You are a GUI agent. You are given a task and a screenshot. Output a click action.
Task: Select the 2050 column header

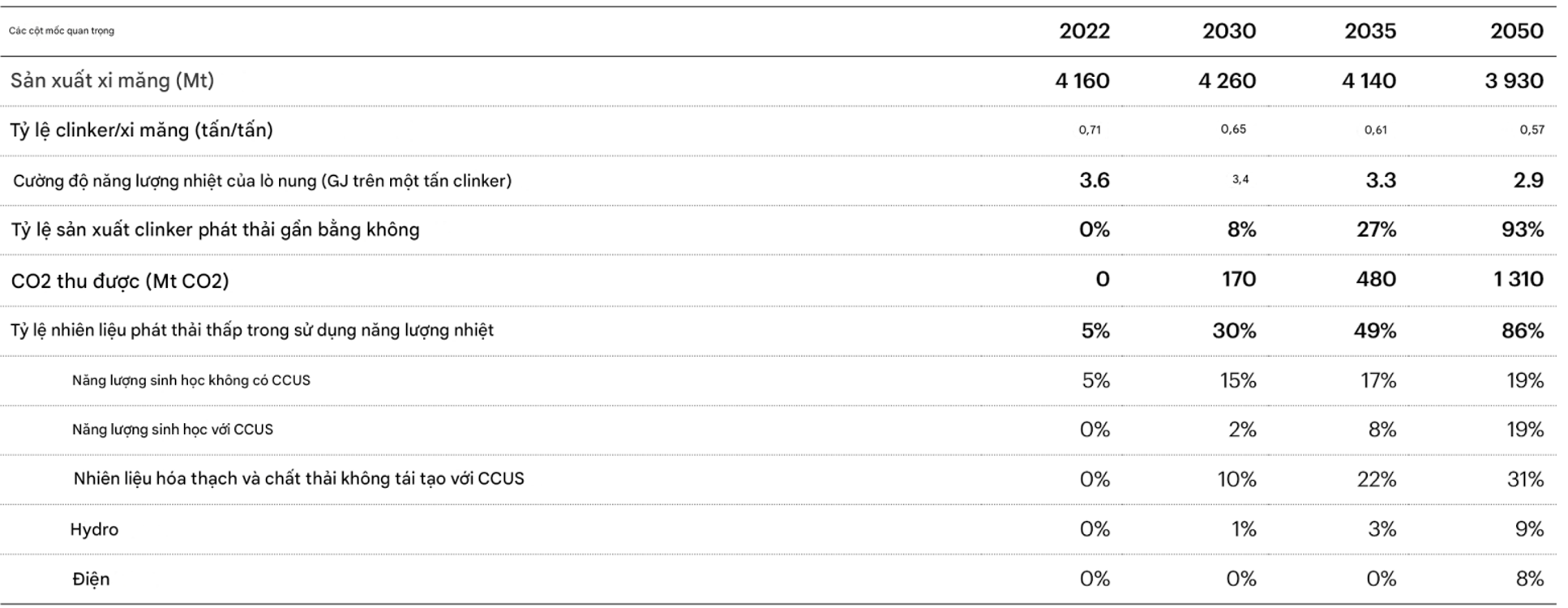coord(1516,31)
